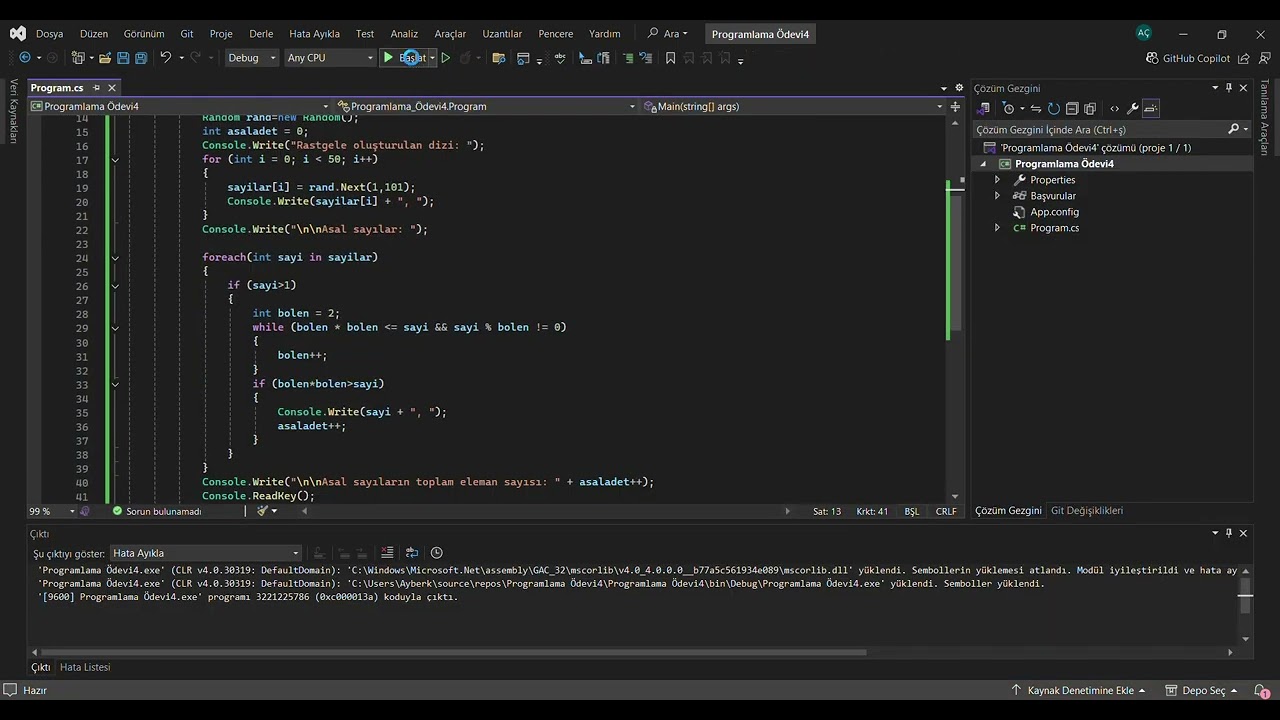1280x720 pixels.
Task: Save Program.cs with the single-disk Save icon
Action: click(123, 58)
